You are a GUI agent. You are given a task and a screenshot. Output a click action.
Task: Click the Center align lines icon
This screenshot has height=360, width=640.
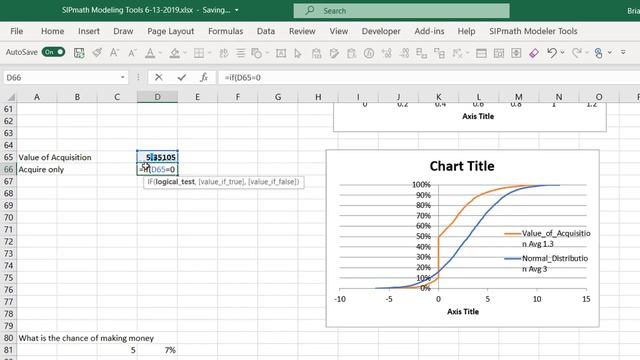(x=241, y=53)
